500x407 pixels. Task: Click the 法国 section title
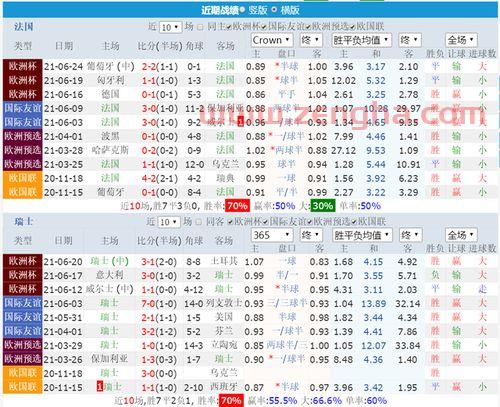click(x=23, y=27)
